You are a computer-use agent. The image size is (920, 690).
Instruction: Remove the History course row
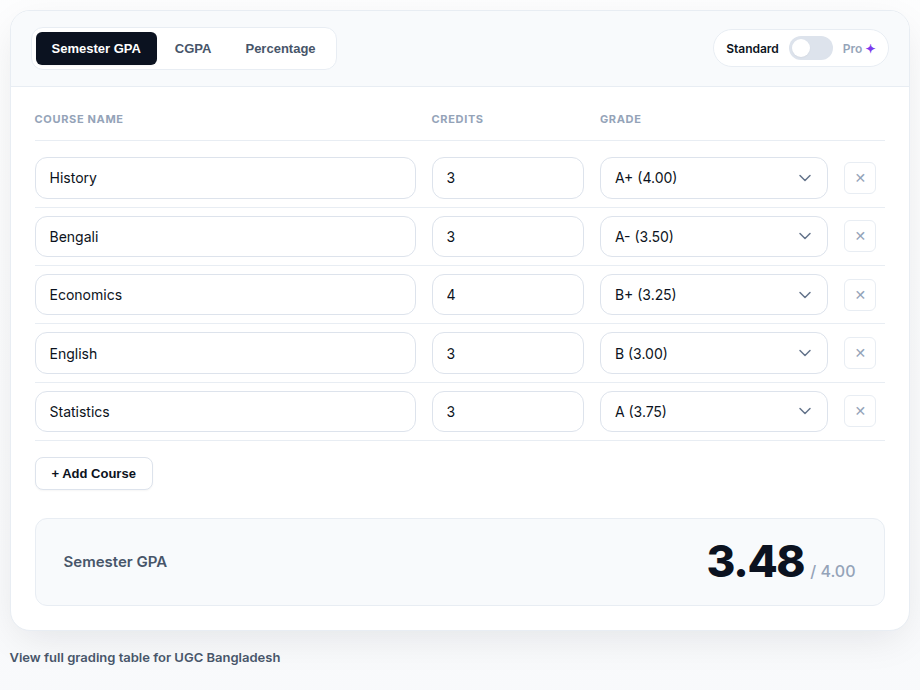click(860, 178)
